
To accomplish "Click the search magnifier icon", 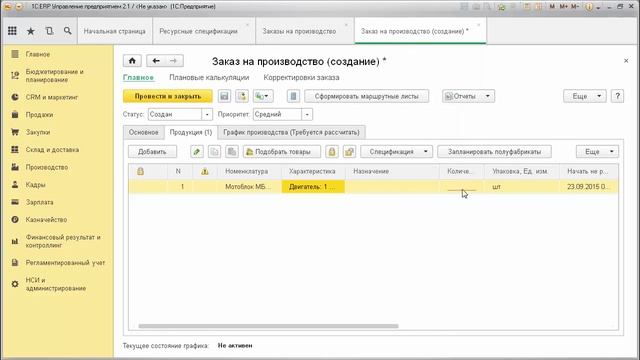I will pos(67,31).
